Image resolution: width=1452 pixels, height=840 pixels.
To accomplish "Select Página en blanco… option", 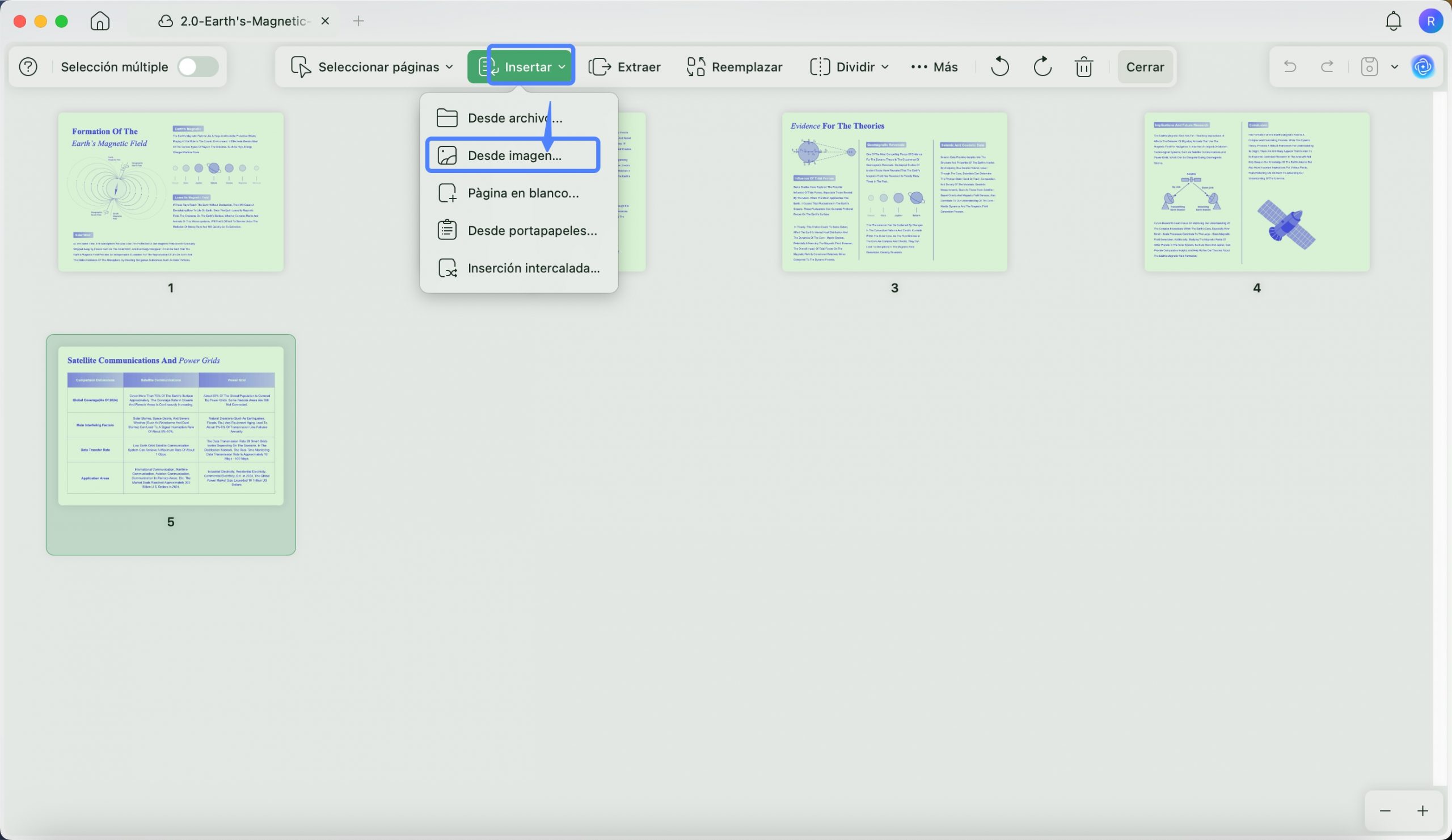I will click(x=522, y=193).
